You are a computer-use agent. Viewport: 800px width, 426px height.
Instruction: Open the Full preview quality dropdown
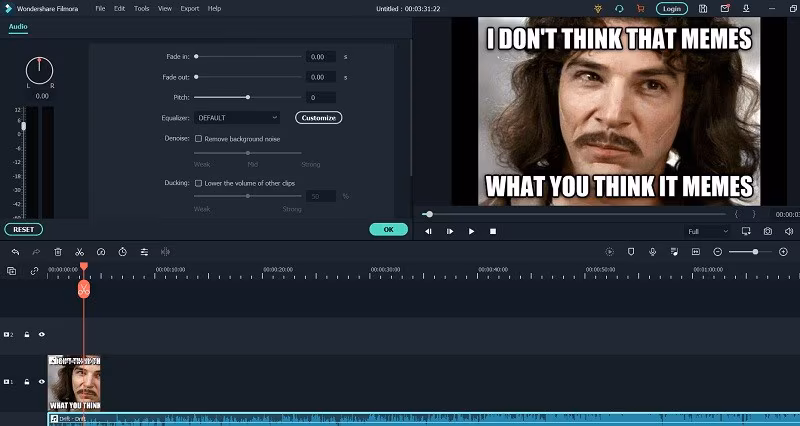point(708,231)
